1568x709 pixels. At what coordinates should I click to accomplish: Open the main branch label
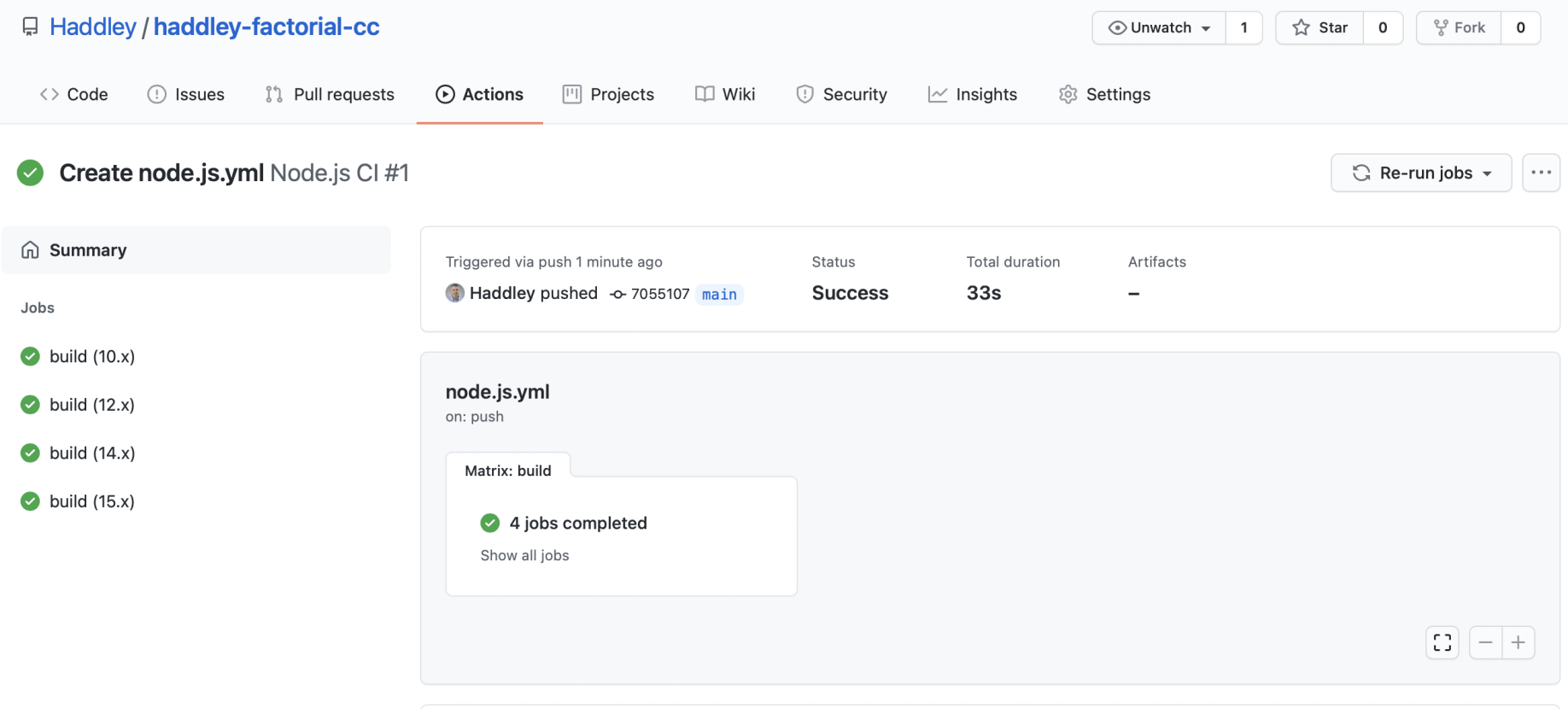719,294
